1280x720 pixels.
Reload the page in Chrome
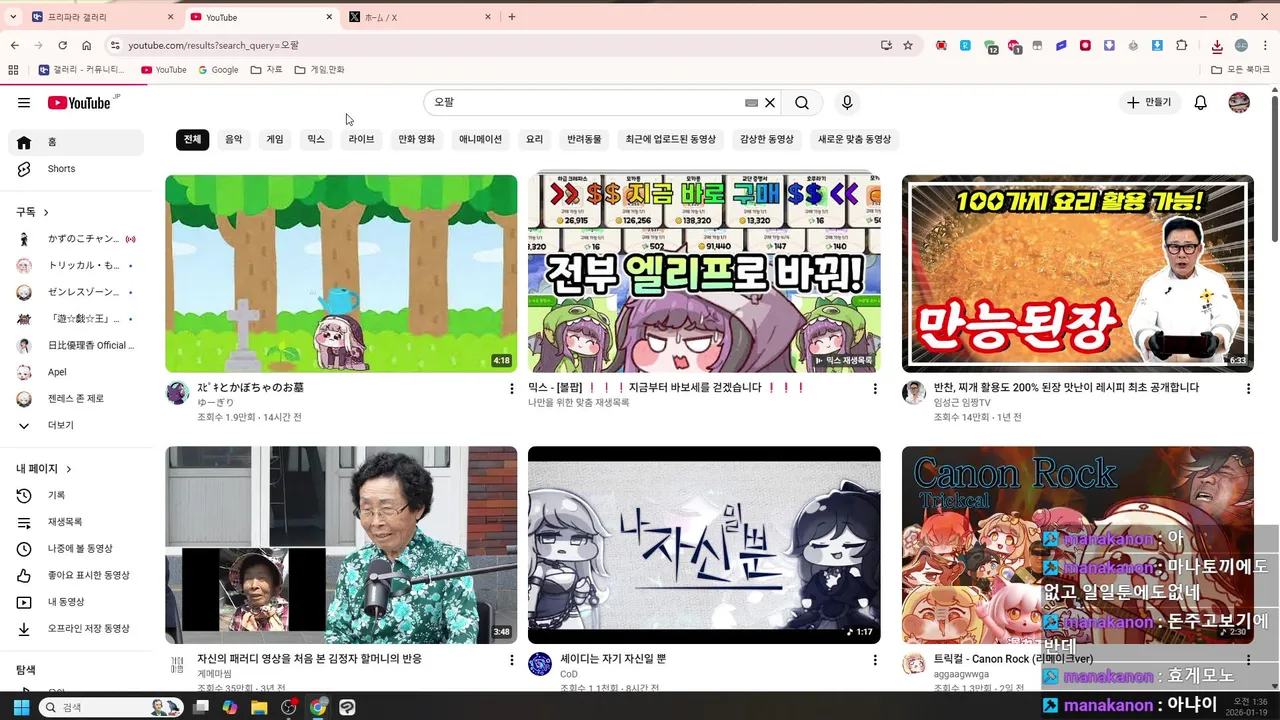click(x=62, y=45)
